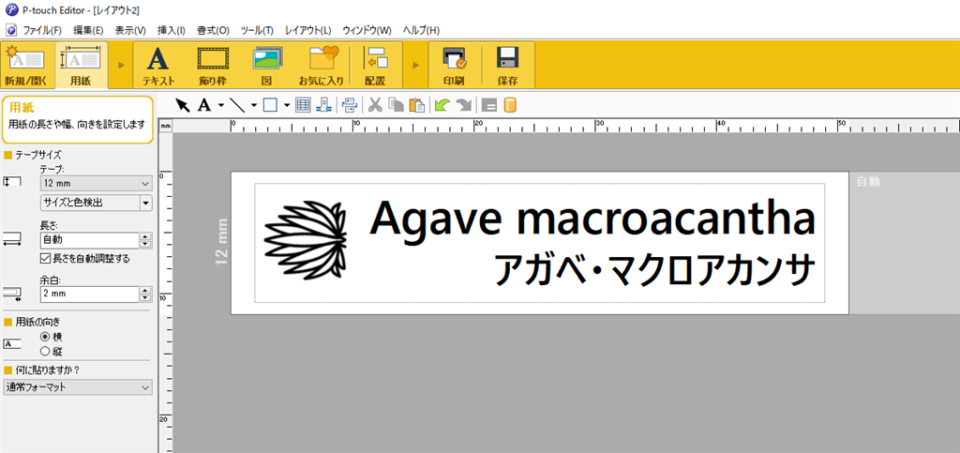Screen dimensions: 960x453
Task: Open the レイアウト(L) menu
Action: 308,30
